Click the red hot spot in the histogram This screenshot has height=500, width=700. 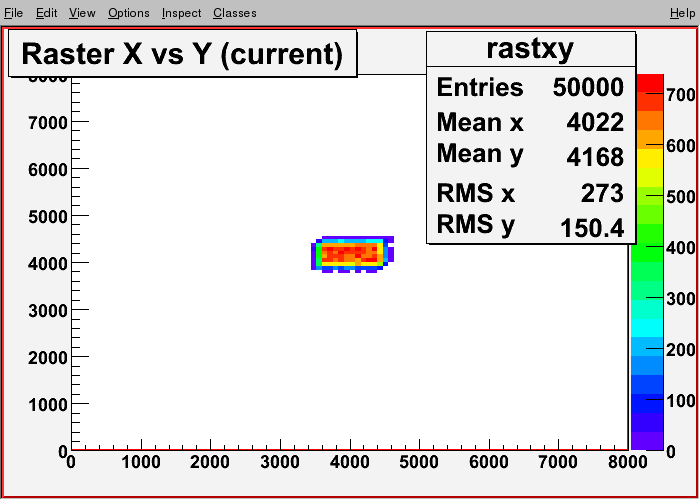coord(350,253)
